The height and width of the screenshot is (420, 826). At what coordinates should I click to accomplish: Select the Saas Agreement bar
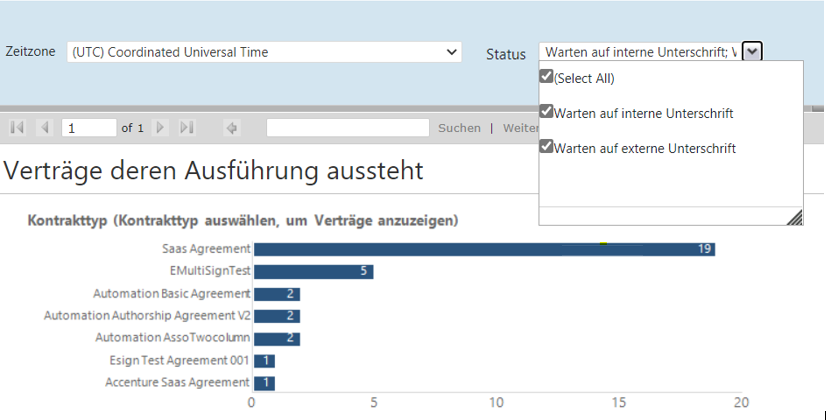(x=484, y=249)
